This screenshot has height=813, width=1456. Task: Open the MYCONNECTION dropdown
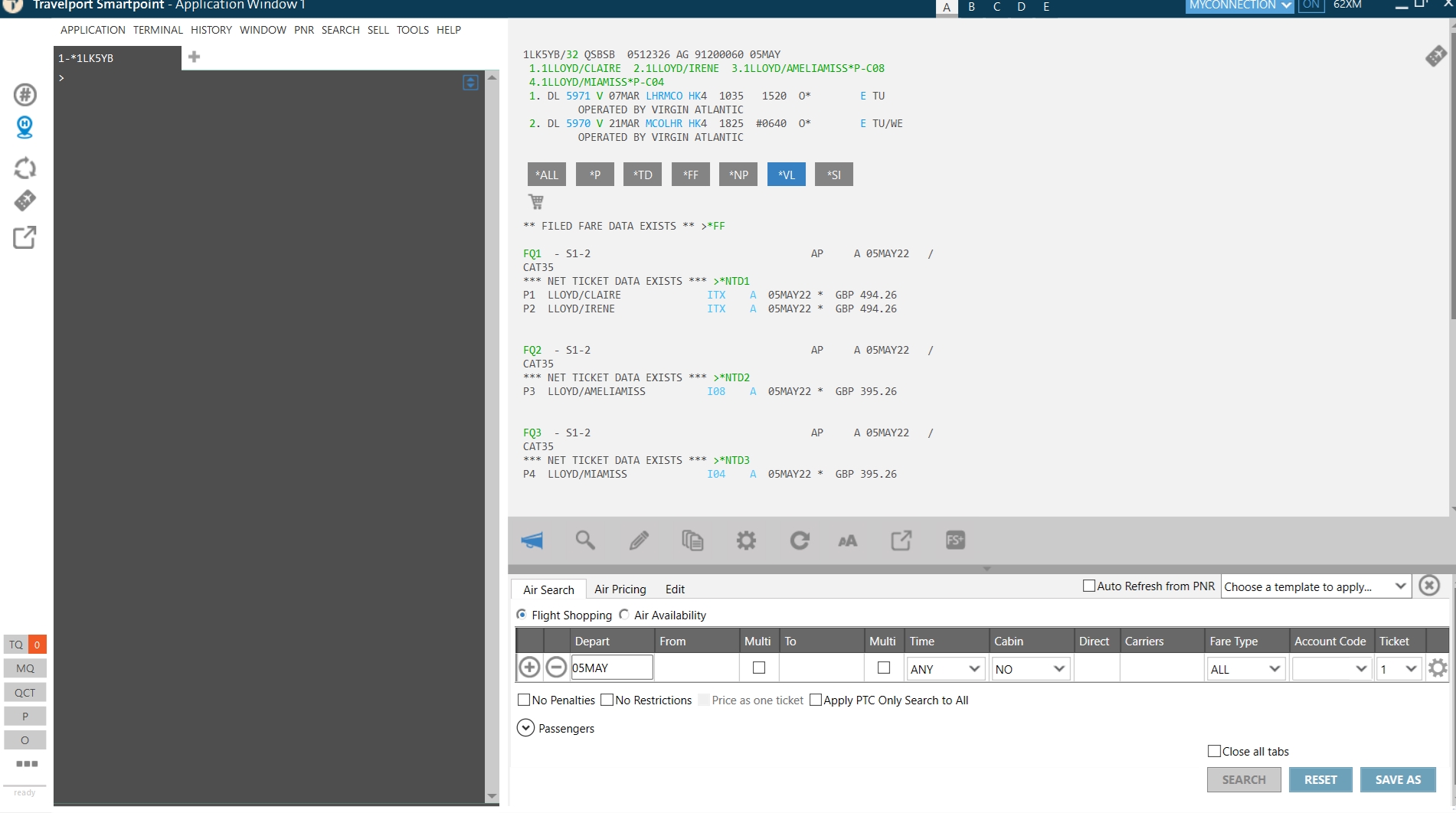point(1240,5)
